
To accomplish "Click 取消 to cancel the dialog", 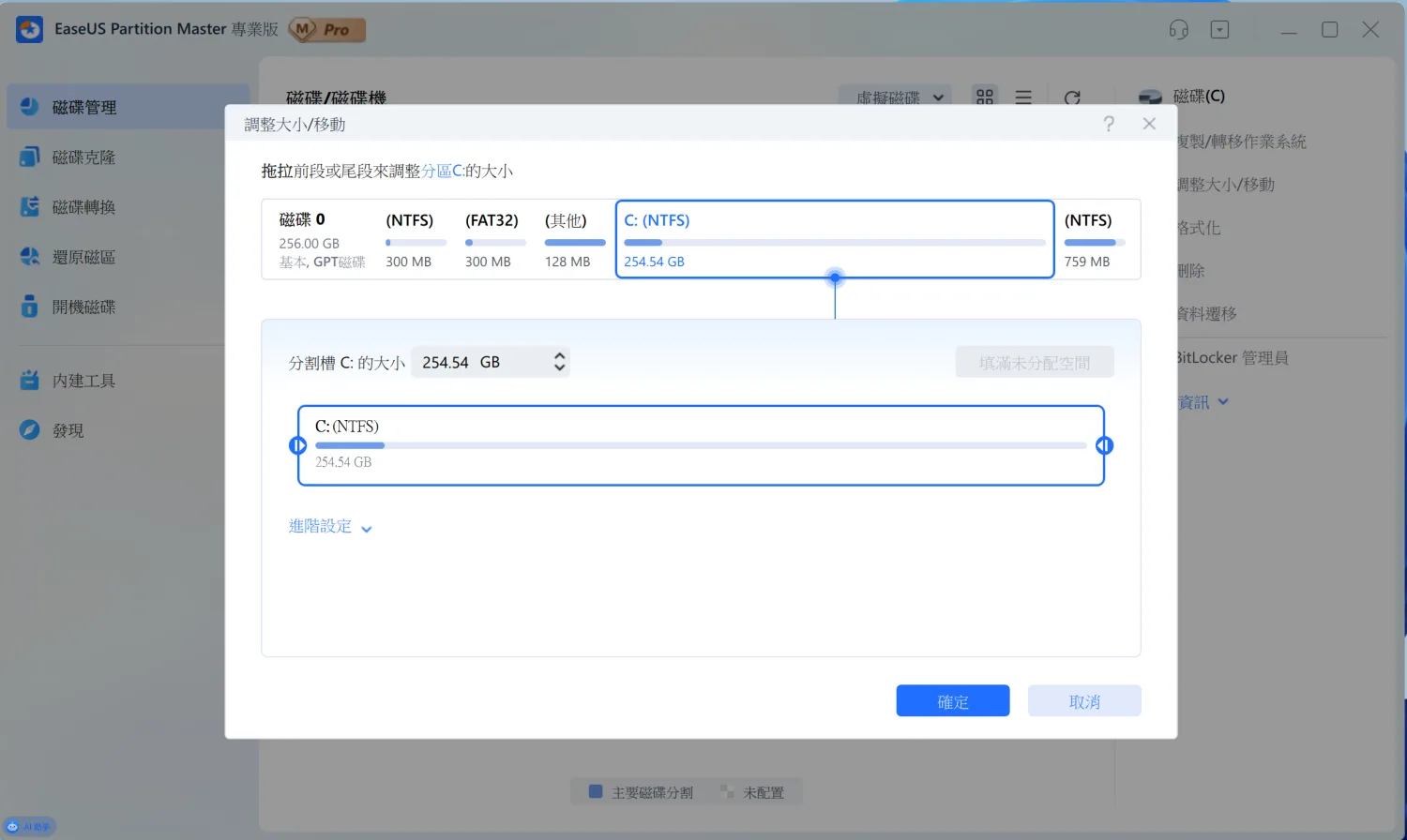I will pyautogui.click(x=1083, y=701).
